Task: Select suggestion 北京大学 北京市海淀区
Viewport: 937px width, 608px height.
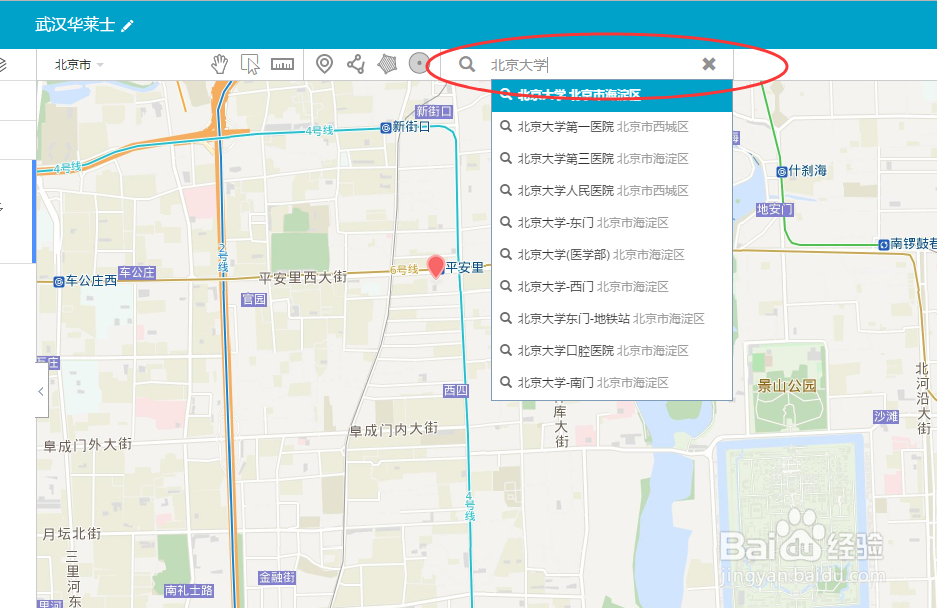Action: point(612,96)
